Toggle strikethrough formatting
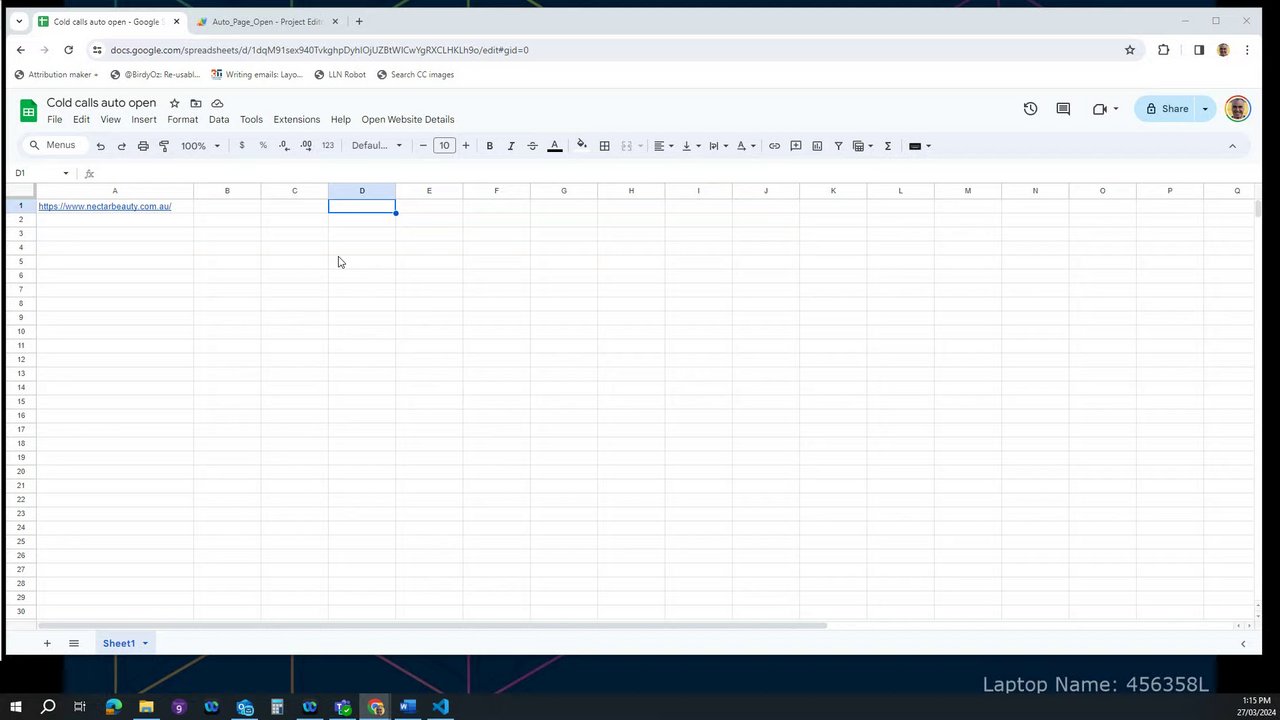The height and width of the screenshot is (720, 1280). coord(532,146)
